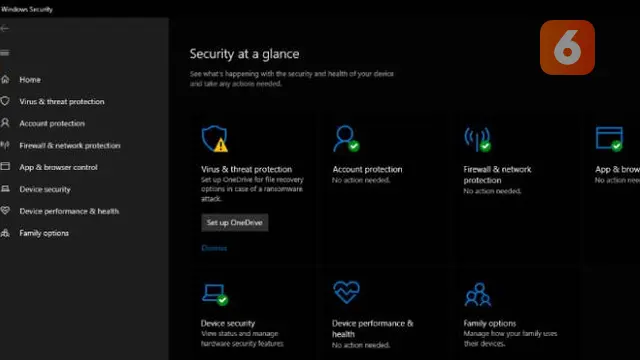
Task: Click the Family options people icon in sidebar
Action: (5, 233)
